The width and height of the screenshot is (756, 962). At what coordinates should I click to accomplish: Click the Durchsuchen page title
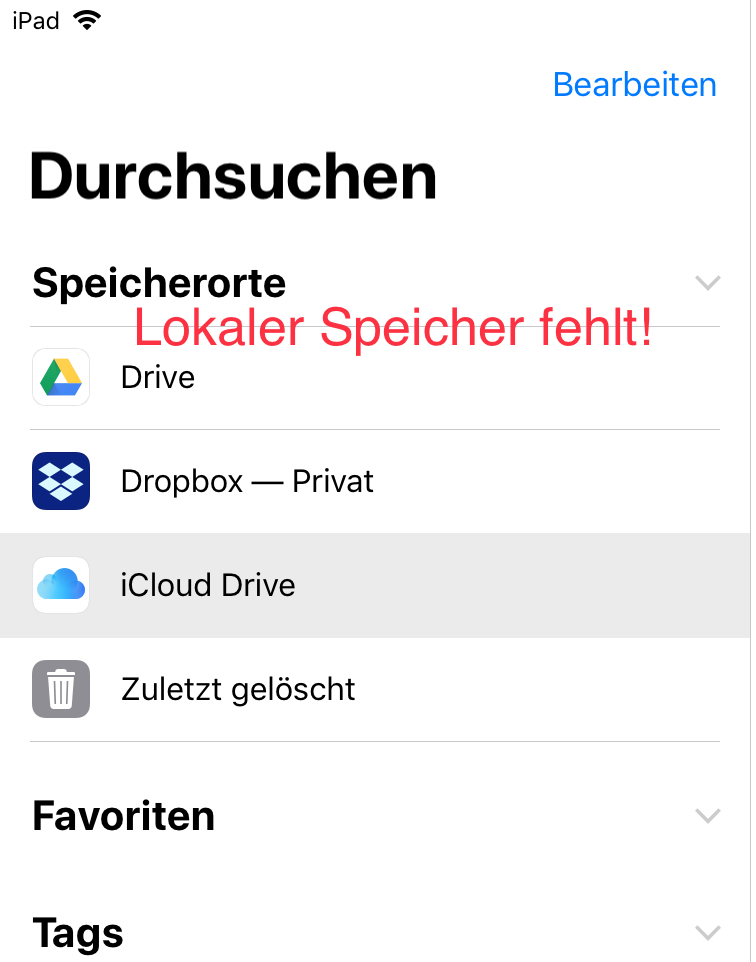(234, 177)
